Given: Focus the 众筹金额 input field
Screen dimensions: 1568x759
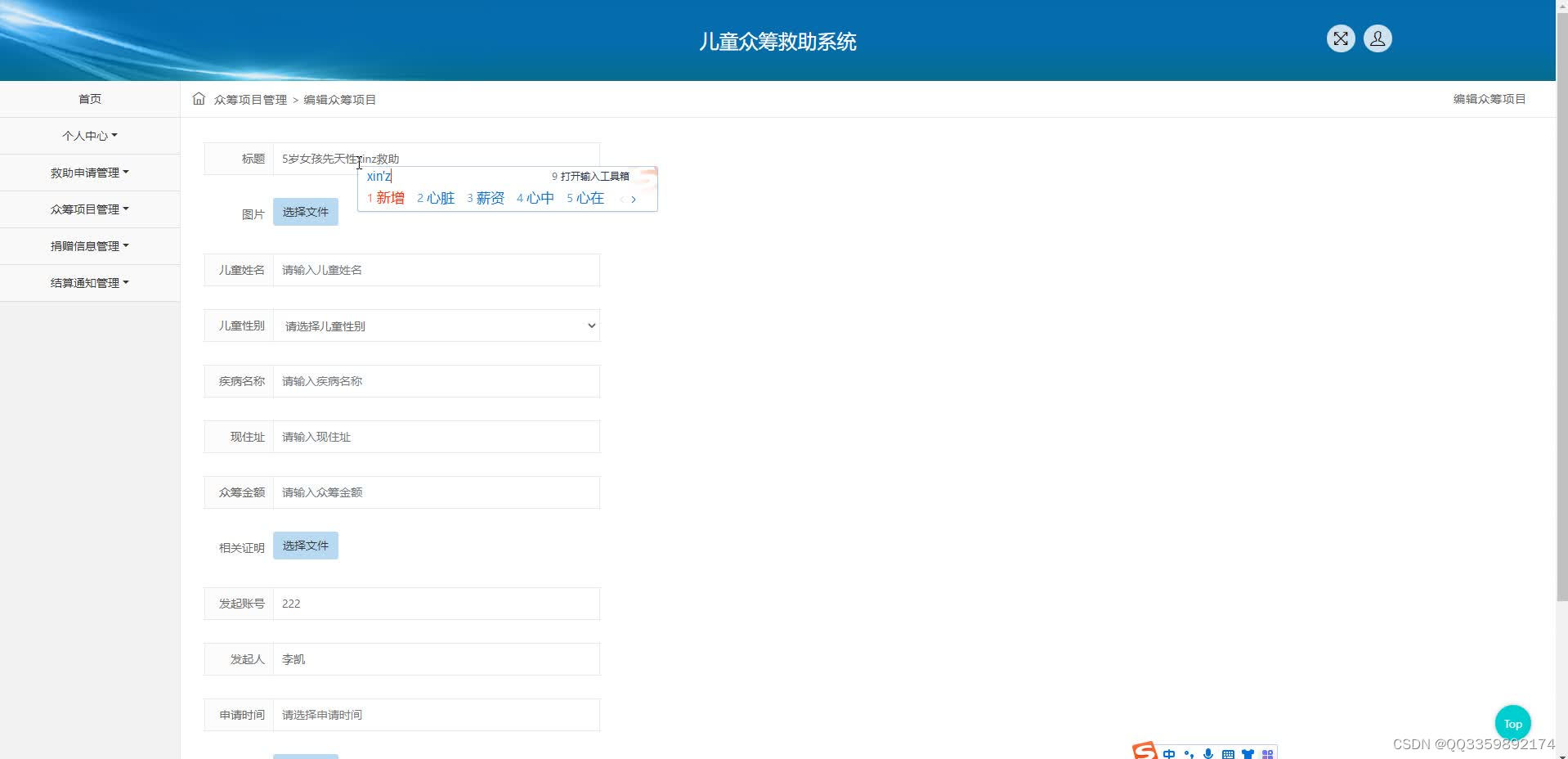Looking at the screenshot, I should click(x=437, y=492).
